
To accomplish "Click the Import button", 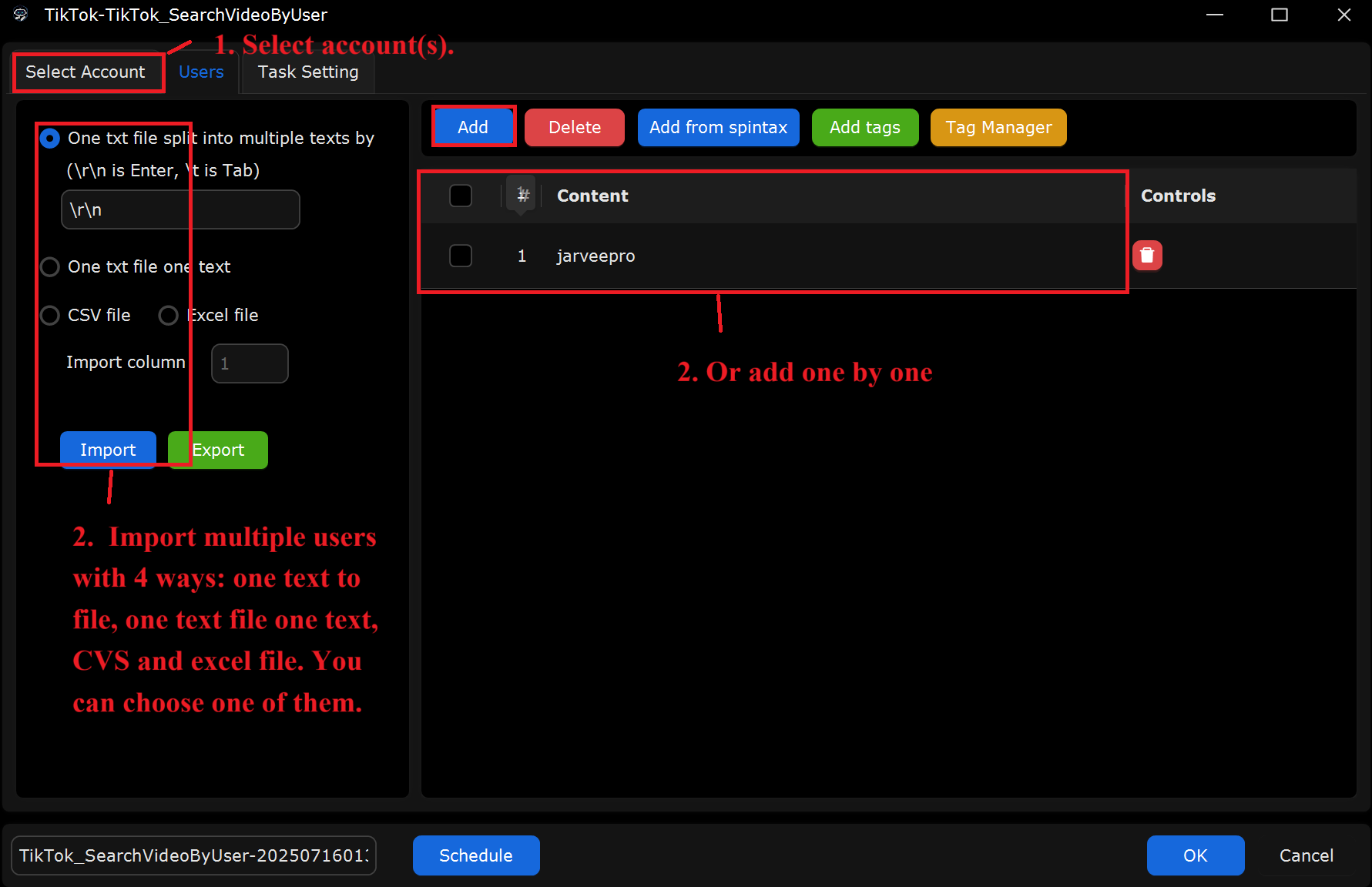I will click(108, 450).
